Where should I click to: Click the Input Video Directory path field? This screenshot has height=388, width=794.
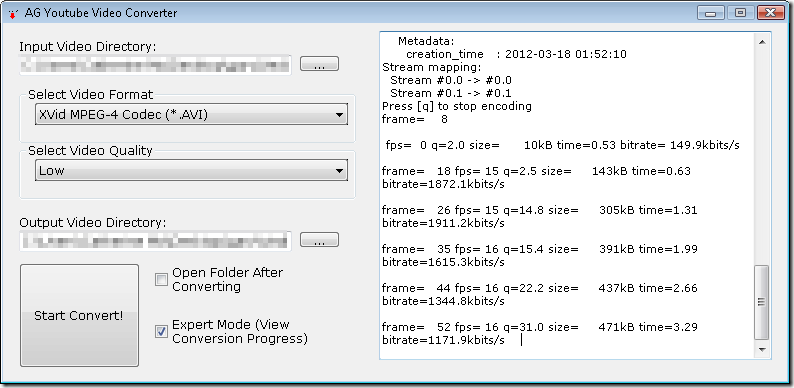click(155, 65)
